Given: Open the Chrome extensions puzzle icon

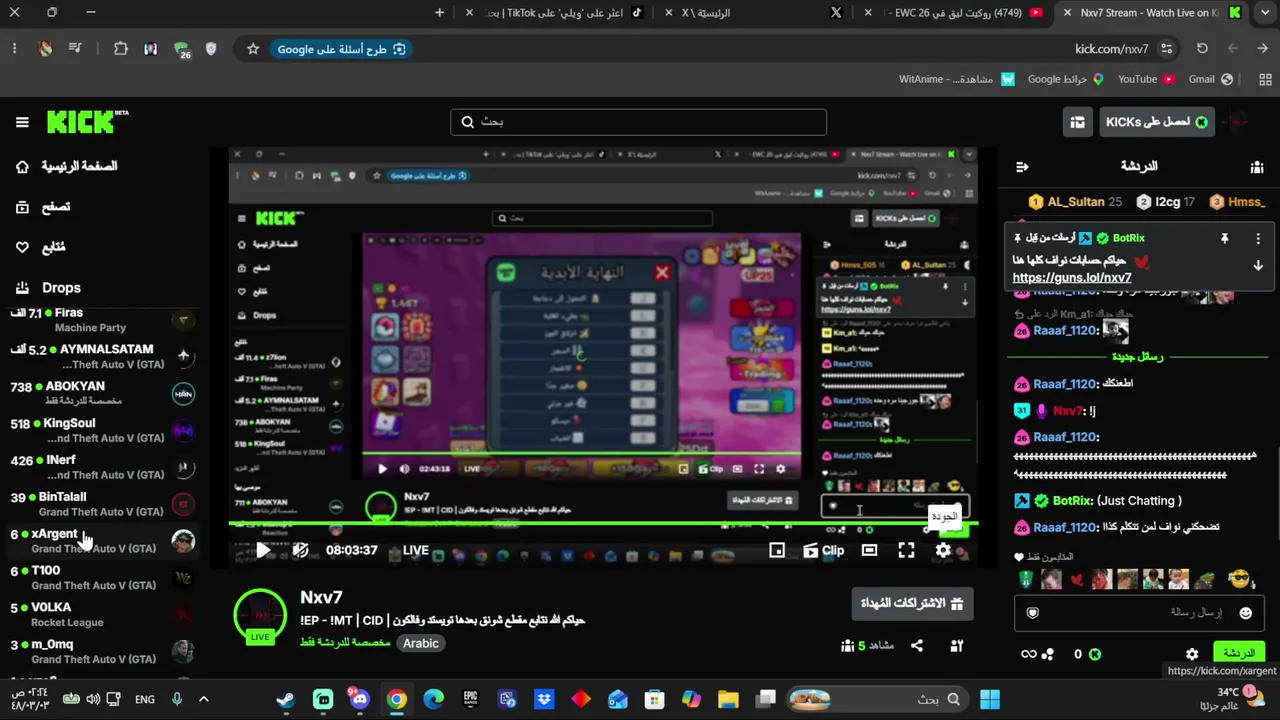Looking at the screenshot, I should (121, 49).
